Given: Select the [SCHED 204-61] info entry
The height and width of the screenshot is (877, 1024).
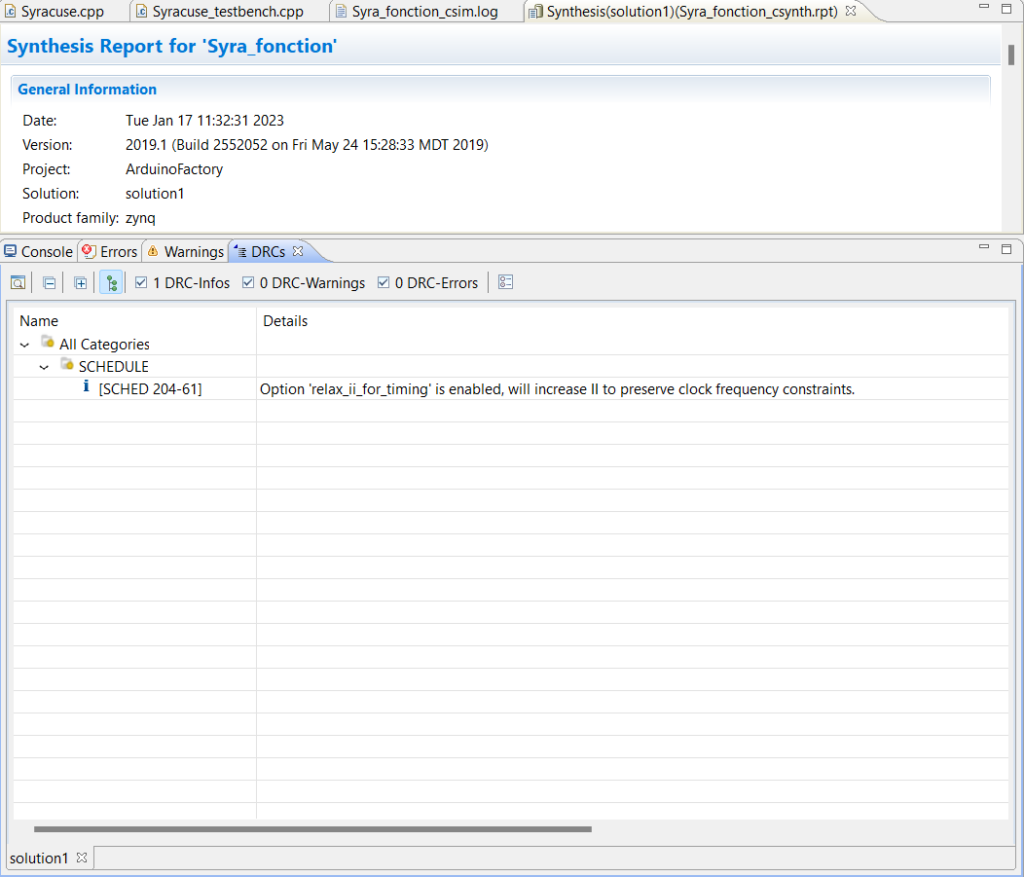Looking at the screenshot, I should (x=150, y=389).
